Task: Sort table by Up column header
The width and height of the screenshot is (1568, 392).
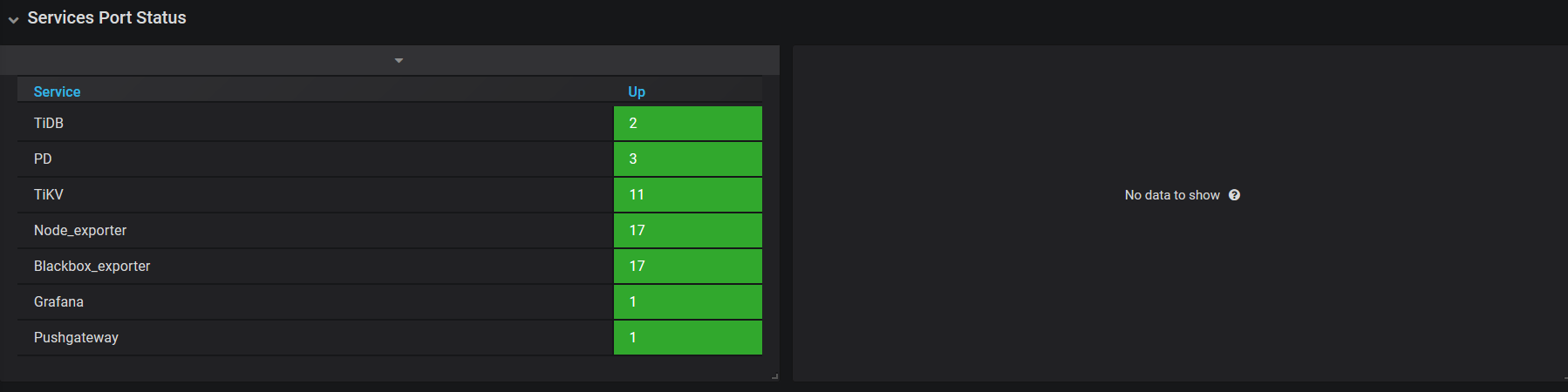Action: (637, 91)
